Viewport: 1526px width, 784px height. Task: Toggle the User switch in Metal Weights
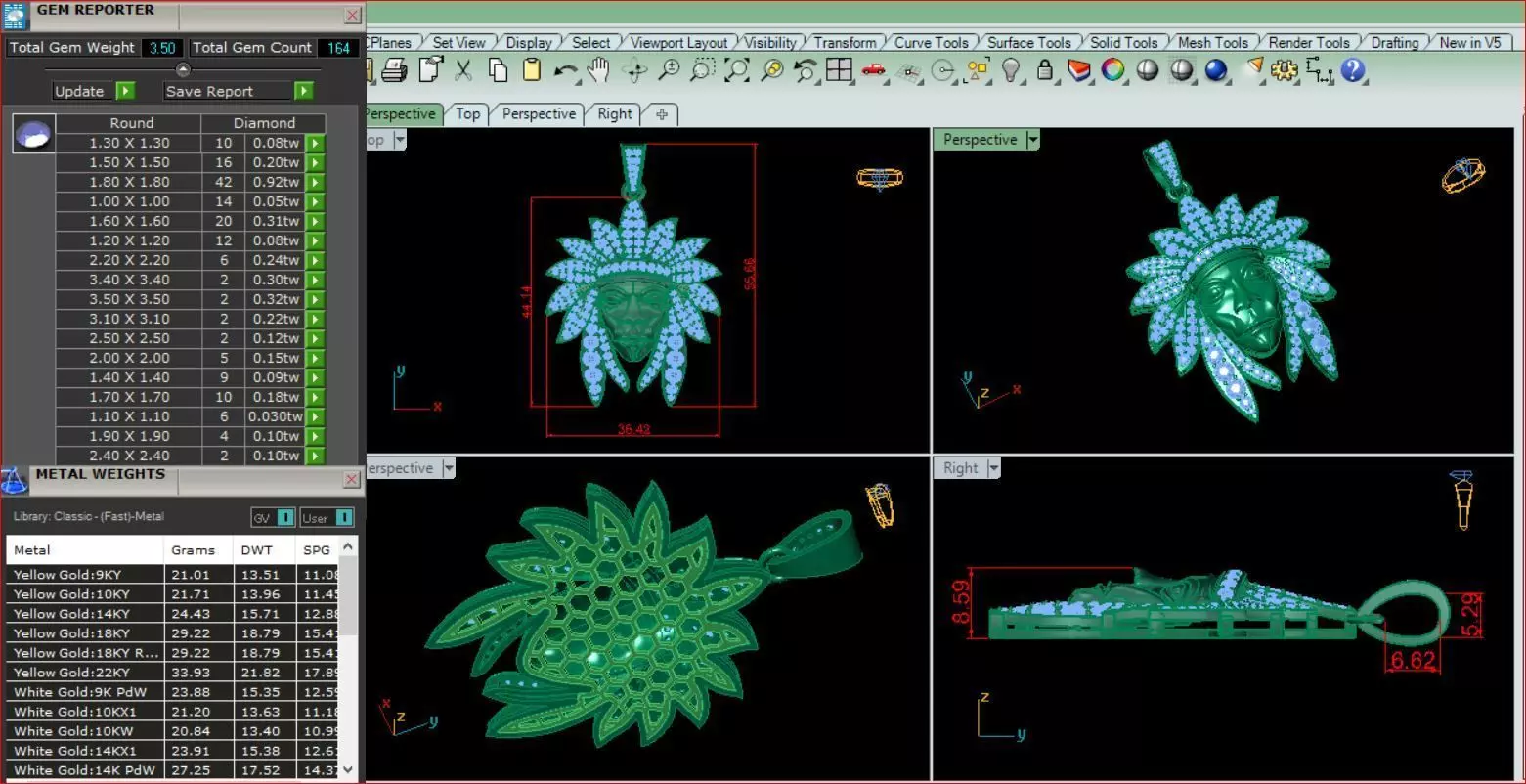327,517
